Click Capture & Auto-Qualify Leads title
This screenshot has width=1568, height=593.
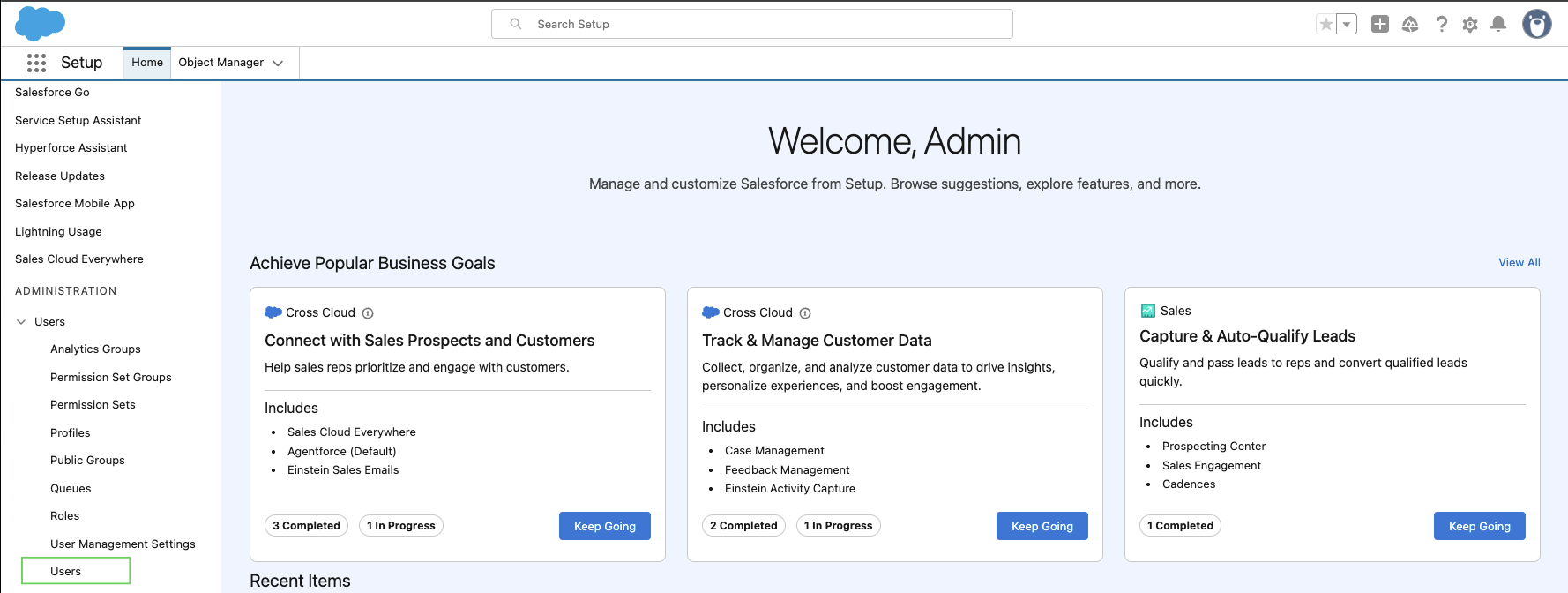pos(1247,336)
